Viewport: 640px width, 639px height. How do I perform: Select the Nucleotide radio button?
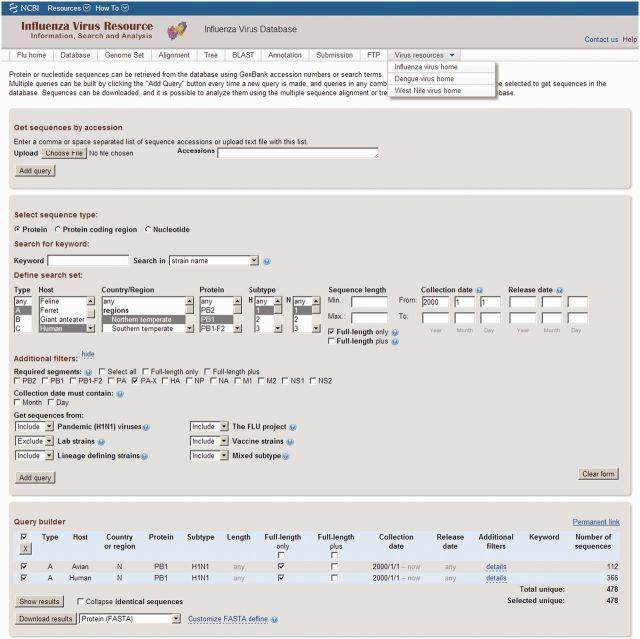[149, 229]
